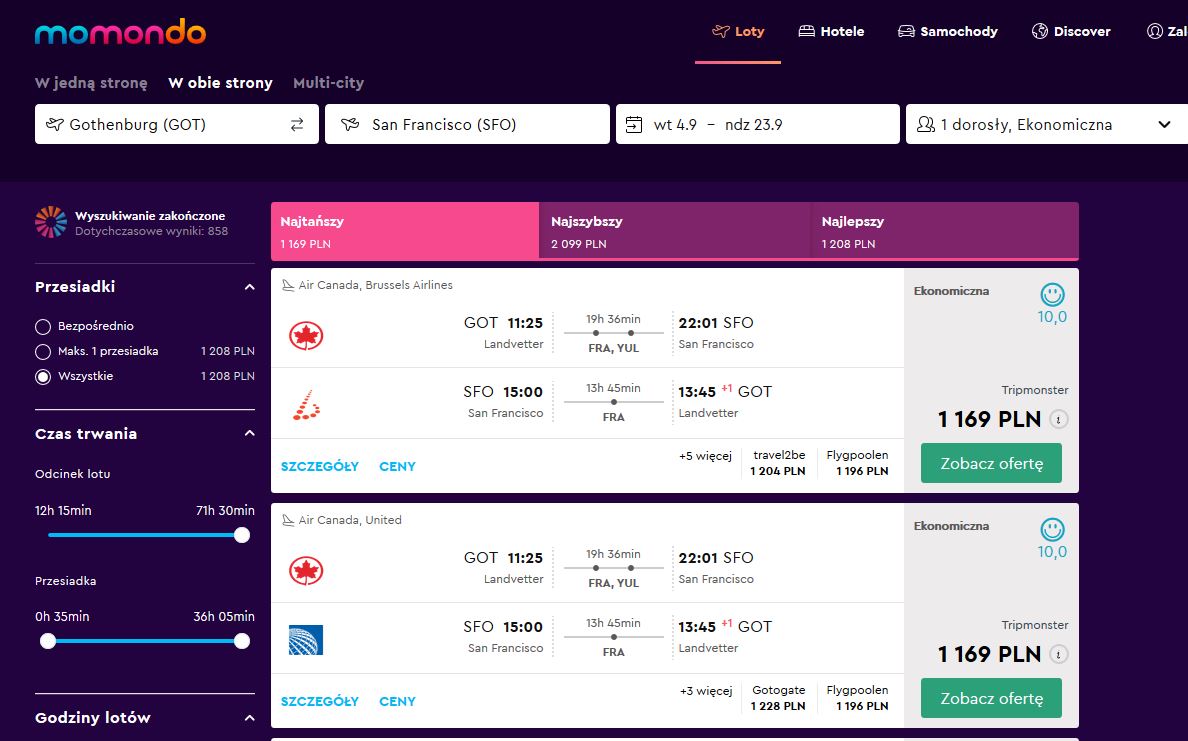The height and width of the screenshot is (741, 1188).
Task: Select the Bezpośrednio radio option
Action: pos(43,327)
